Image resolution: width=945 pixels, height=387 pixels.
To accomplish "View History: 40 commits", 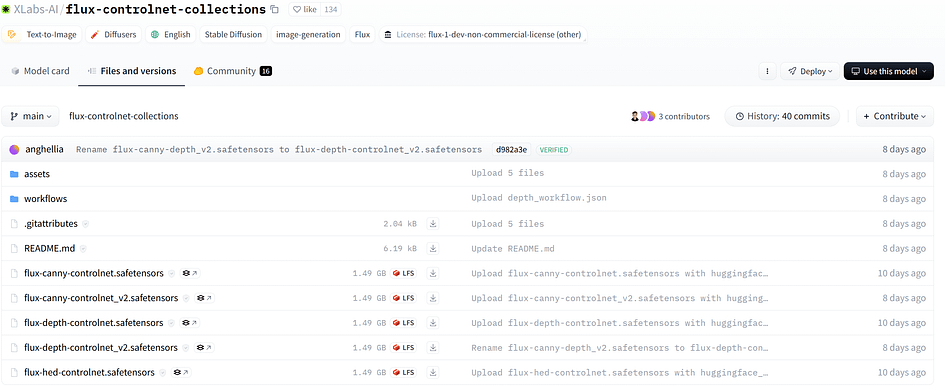I will coord(782,116).
